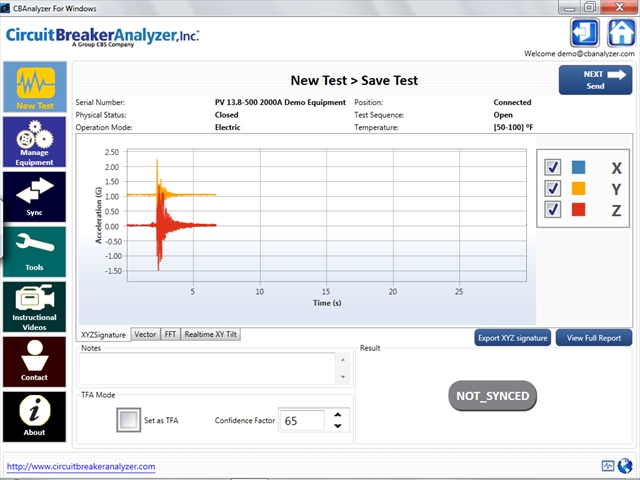Increase Confidence Factor with up arrow
The width and height of the screenshot is (640, 480).
click(x=338, y=415)
